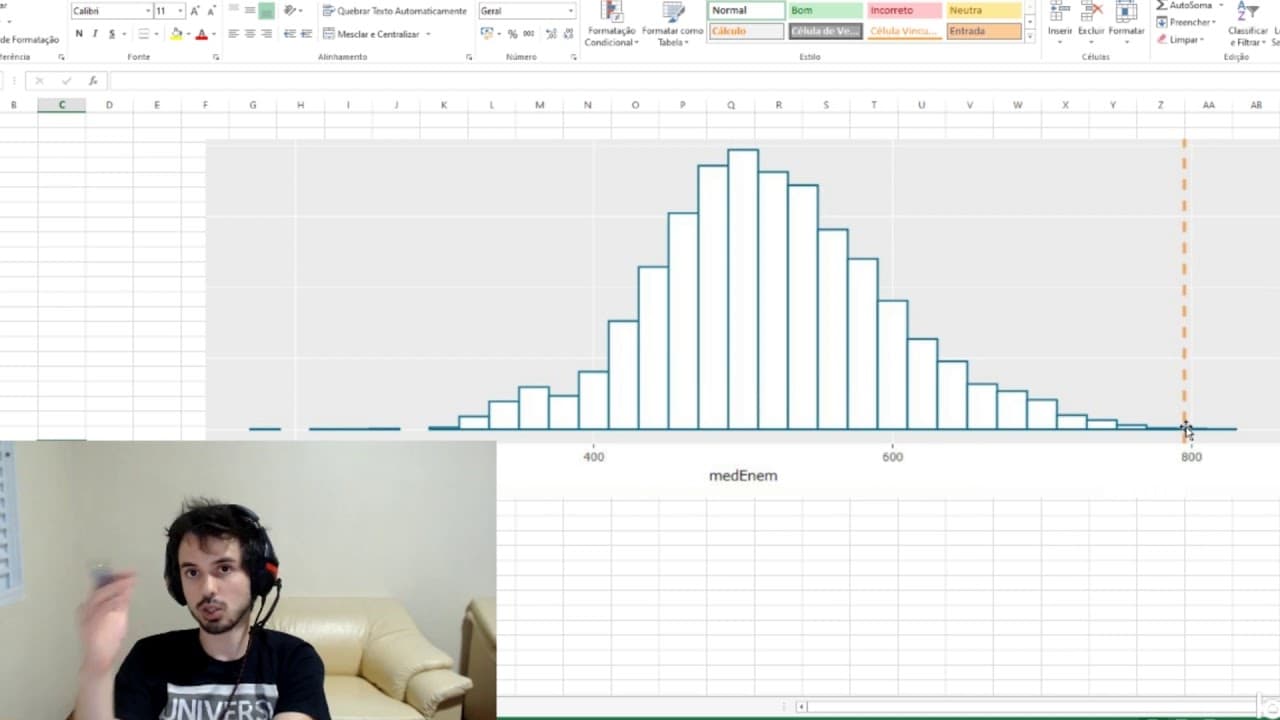Open Formatar como Tabela menu

tap(673, 25)
